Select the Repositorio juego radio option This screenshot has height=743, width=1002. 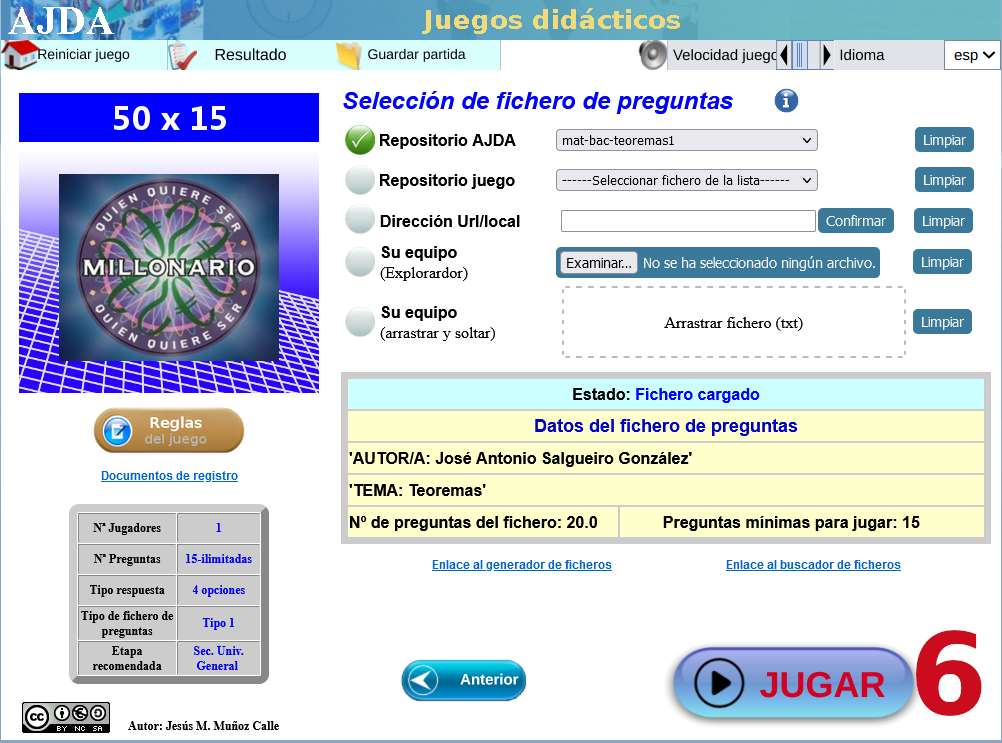pos(360,180)
